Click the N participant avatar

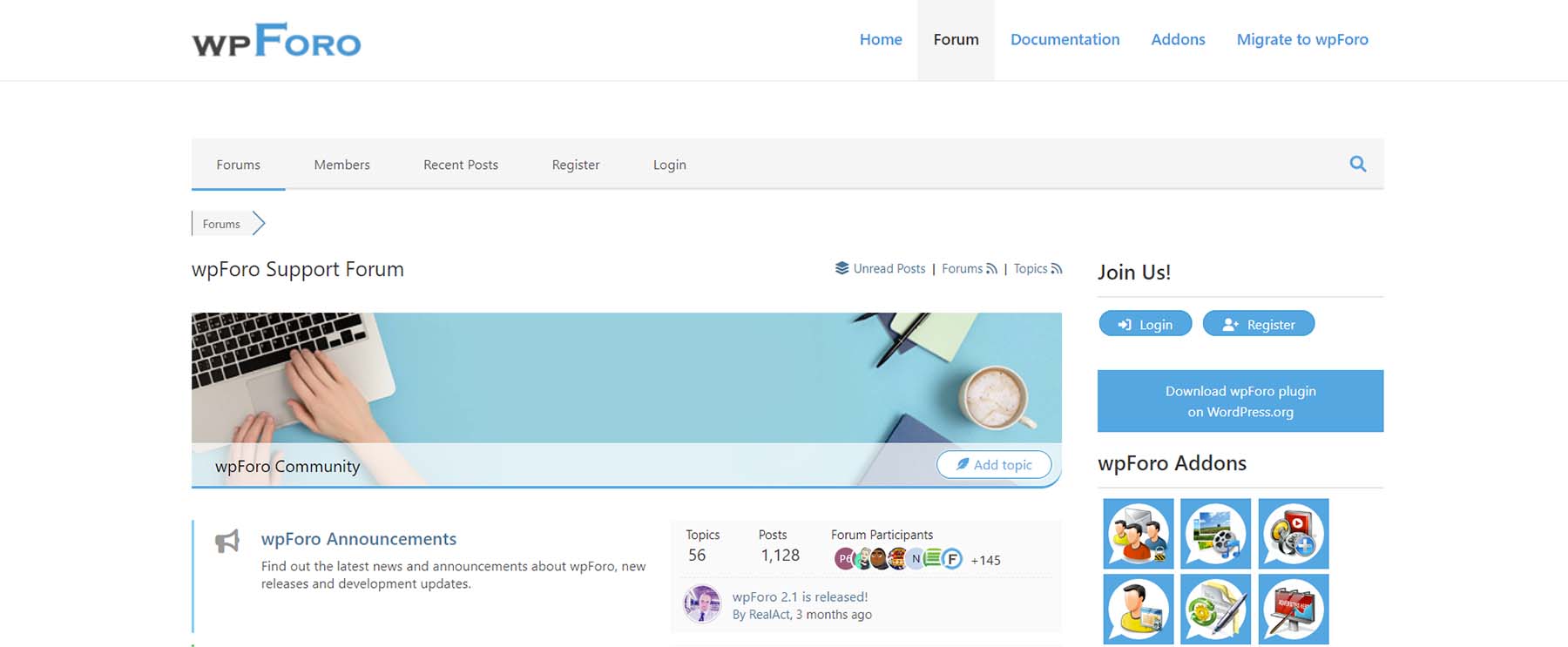coord(916,559)
